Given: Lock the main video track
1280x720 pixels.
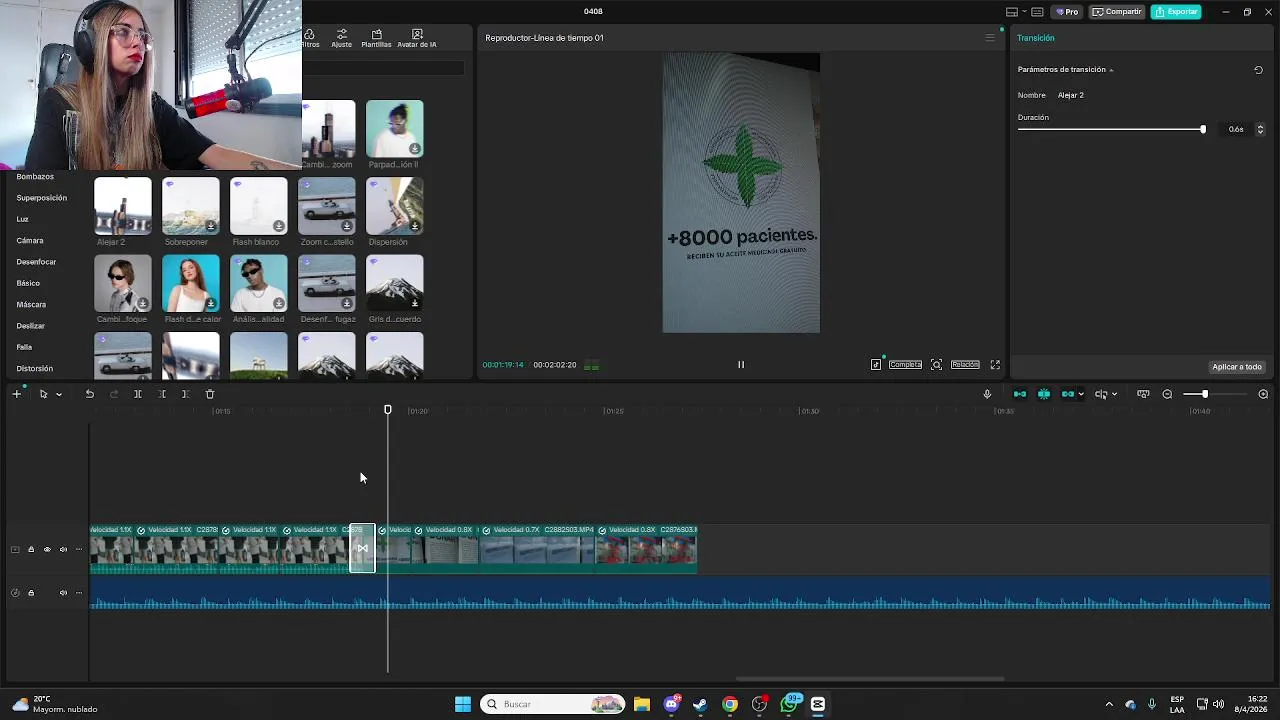Looking at the screenshot, I should (31, 549).
